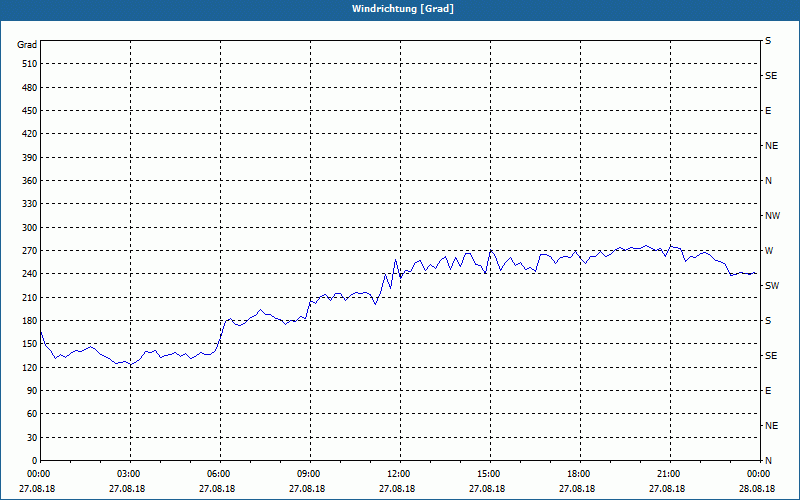
Task: Choose the y-axis value 300
Action: (x=30, y=228)
